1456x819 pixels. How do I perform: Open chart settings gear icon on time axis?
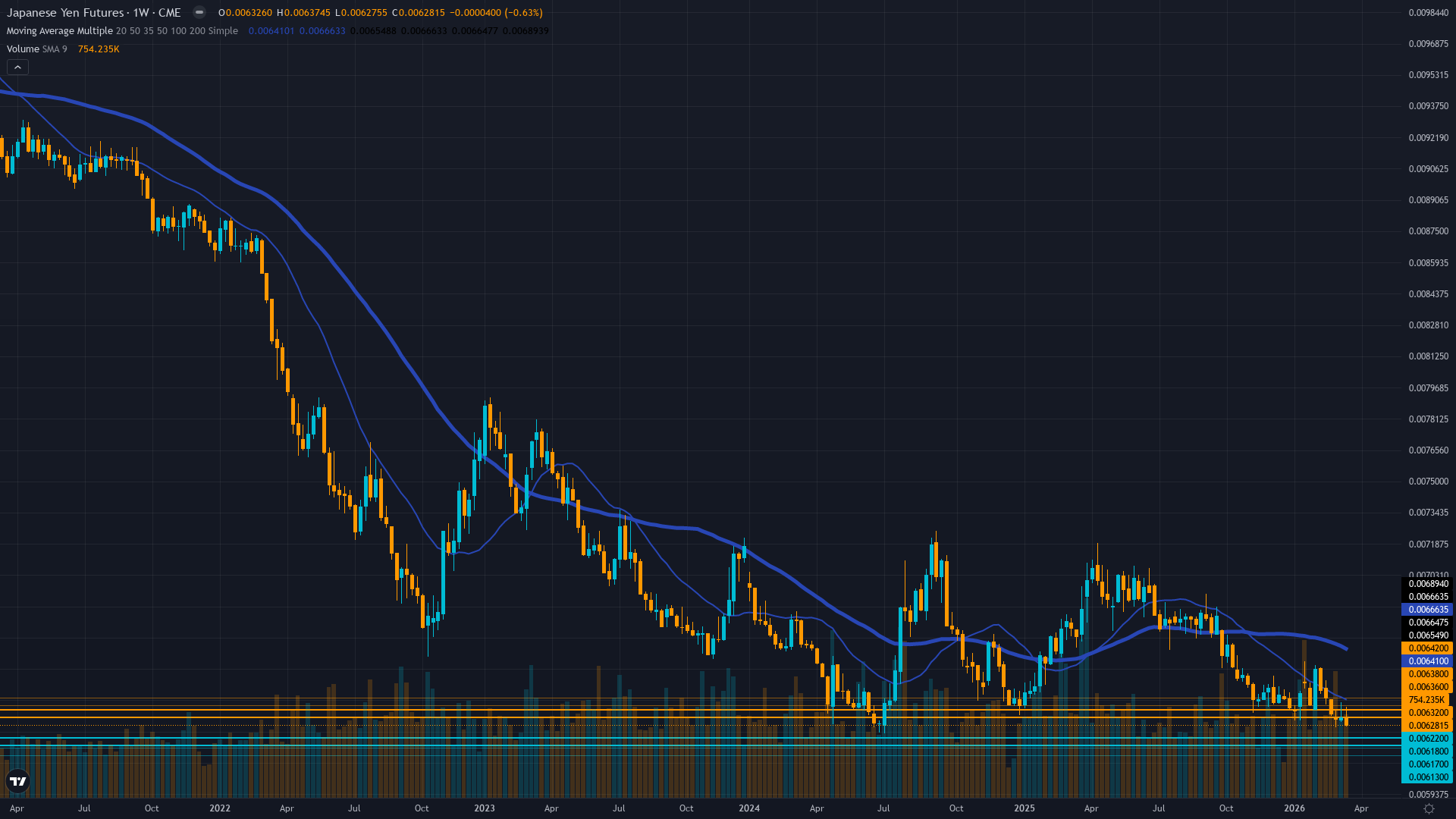click(x=1429, y=808)
